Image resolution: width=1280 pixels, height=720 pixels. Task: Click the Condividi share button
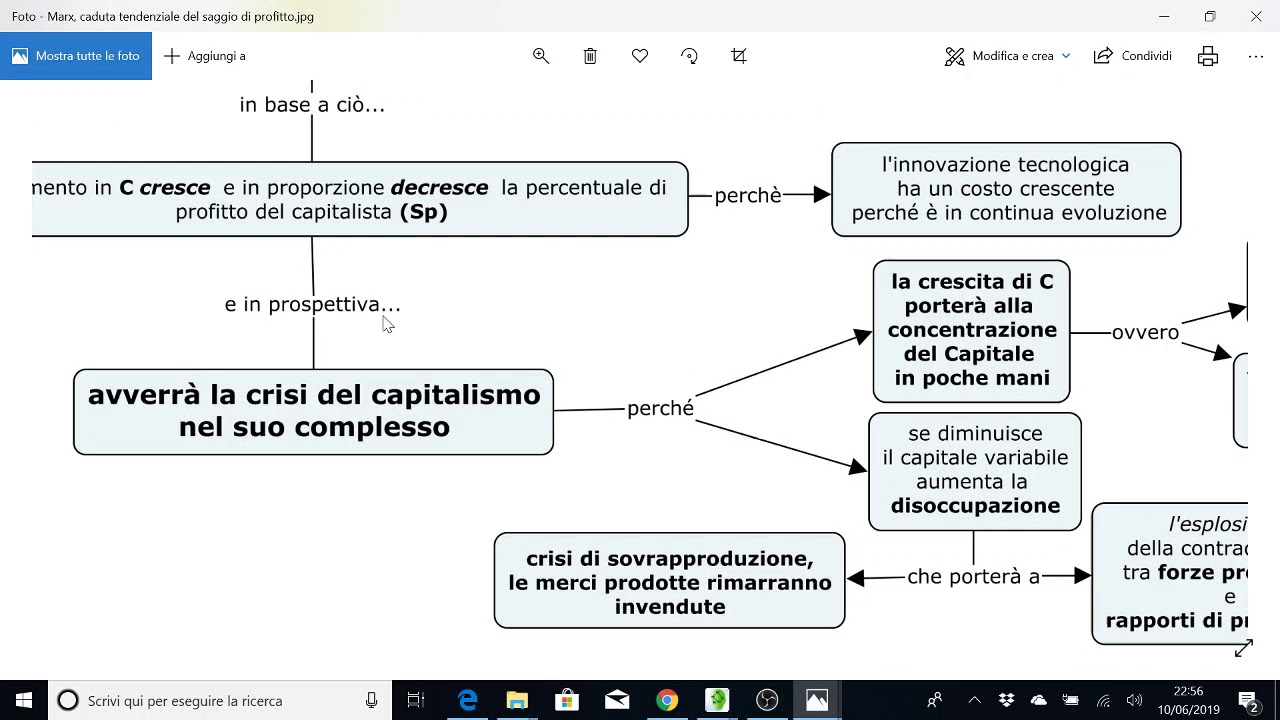(x=1133, y=56)
